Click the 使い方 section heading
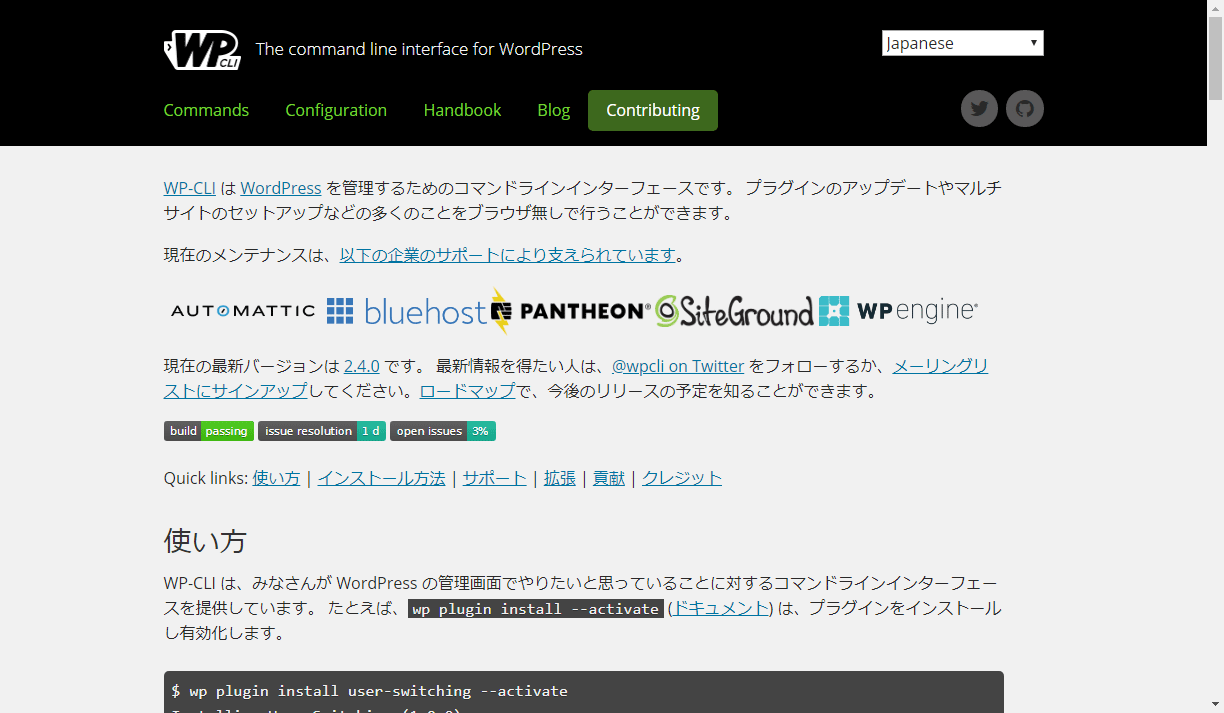Image resolution: width=1224 pixels, height=713 pixels. 205,541
